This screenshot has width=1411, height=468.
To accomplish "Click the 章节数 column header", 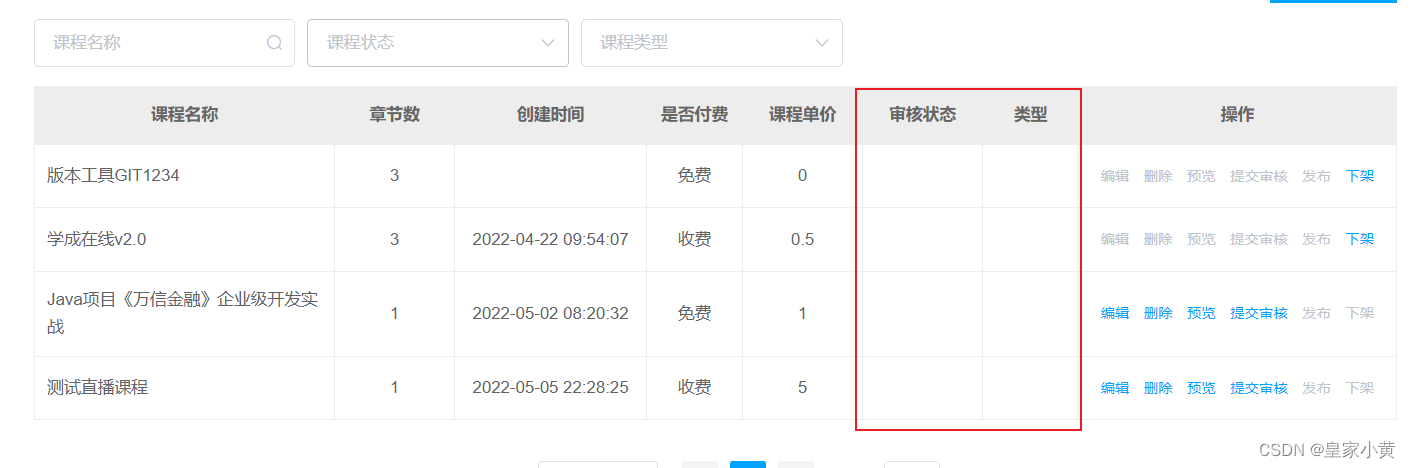I will point(394,114).
